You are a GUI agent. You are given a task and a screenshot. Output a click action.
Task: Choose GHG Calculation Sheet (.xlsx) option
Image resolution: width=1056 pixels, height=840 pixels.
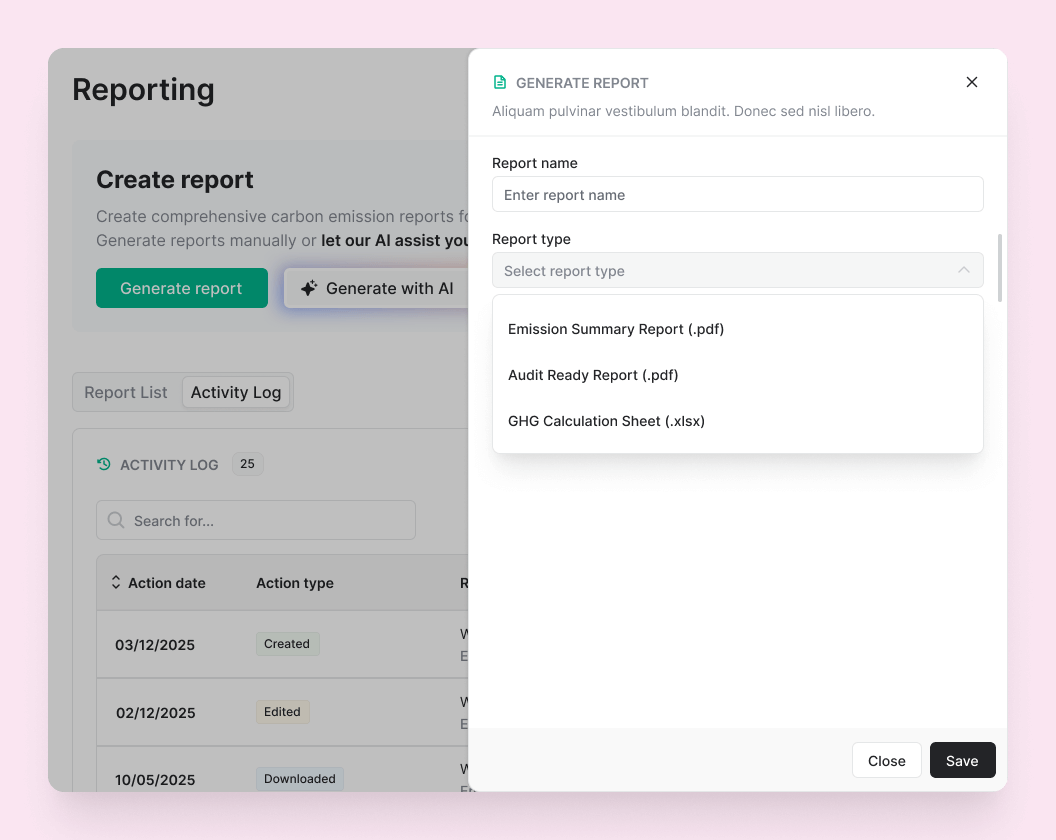coord(737,421)
